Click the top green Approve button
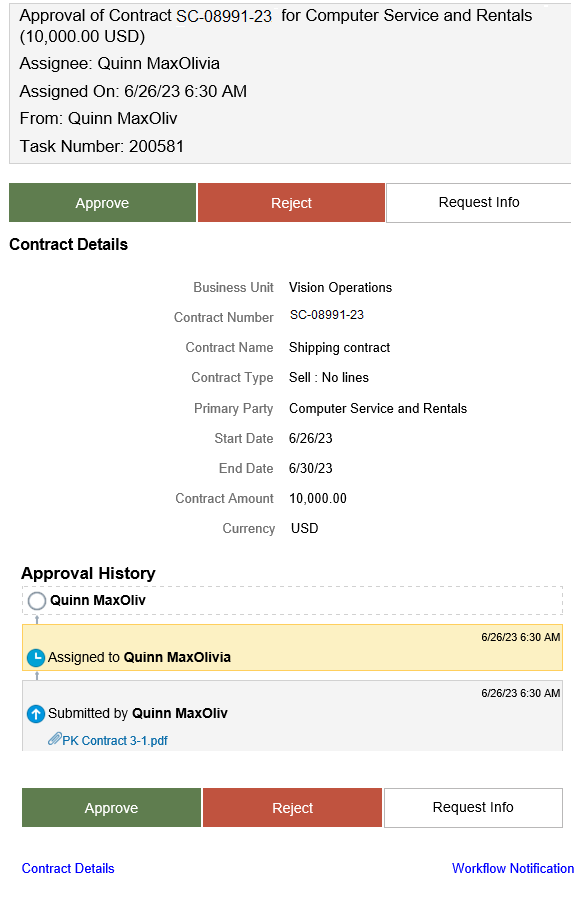 pos(102,203)
